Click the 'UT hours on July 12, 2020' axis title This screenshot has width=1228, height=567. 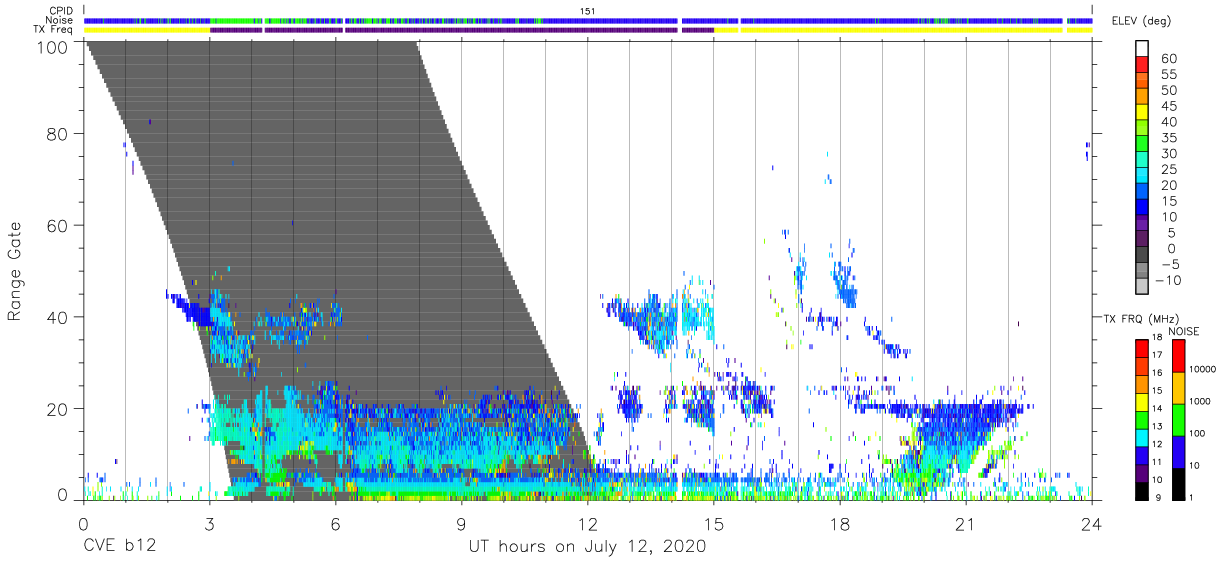pos(588,547)
